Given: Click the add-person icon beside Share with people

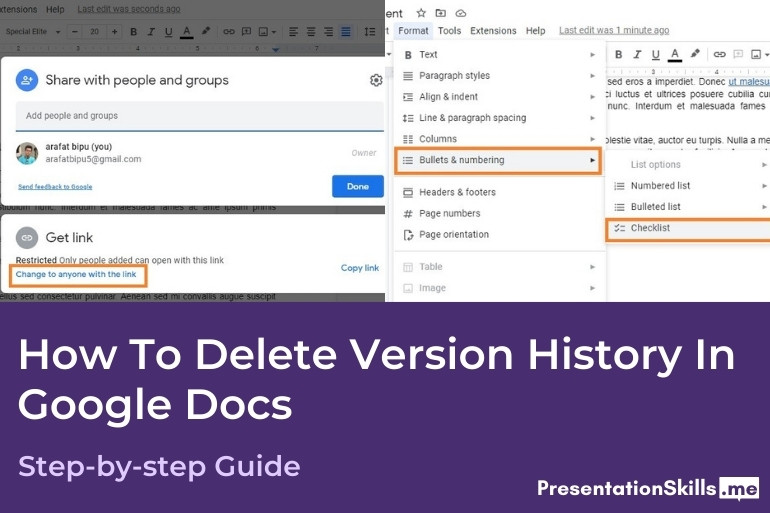Looking at the screenshot, I should pyautogui.click(x=27, y=80).
